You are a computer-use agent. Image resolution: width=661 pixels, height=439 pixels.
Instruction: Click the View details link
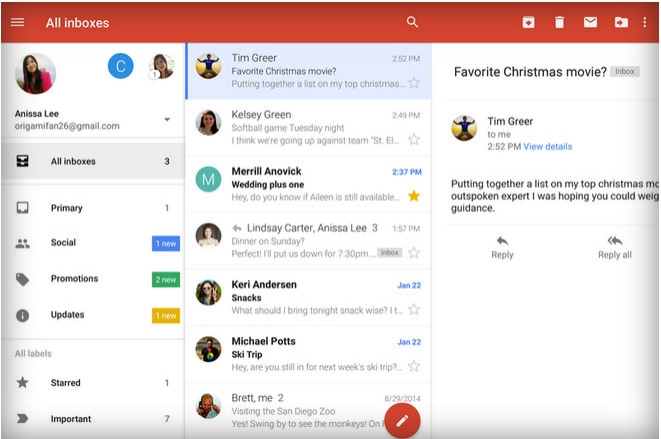548,147
